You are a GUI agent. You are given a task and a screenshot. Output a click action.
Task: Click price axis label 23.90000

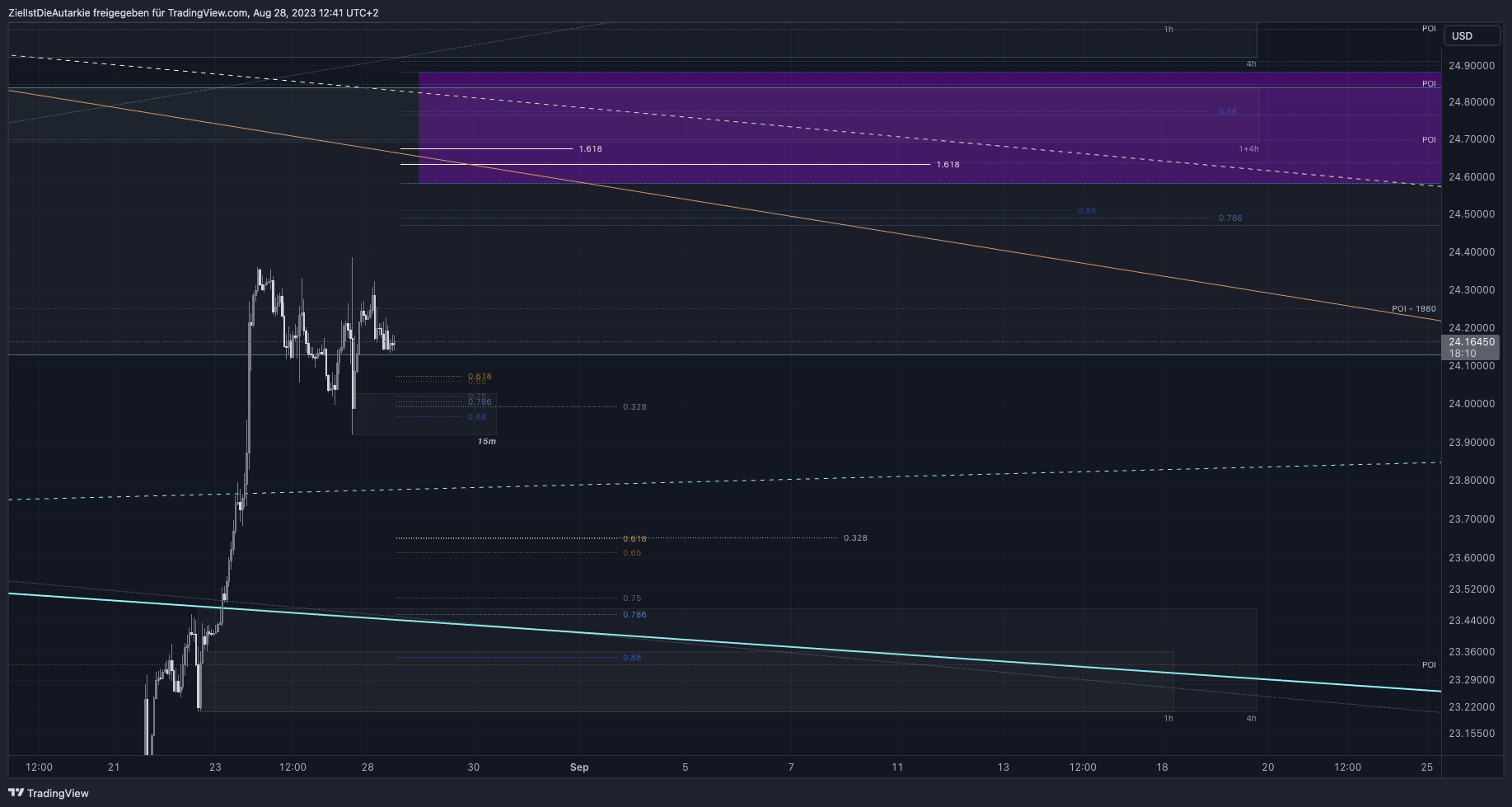(x=1471, y=443)
